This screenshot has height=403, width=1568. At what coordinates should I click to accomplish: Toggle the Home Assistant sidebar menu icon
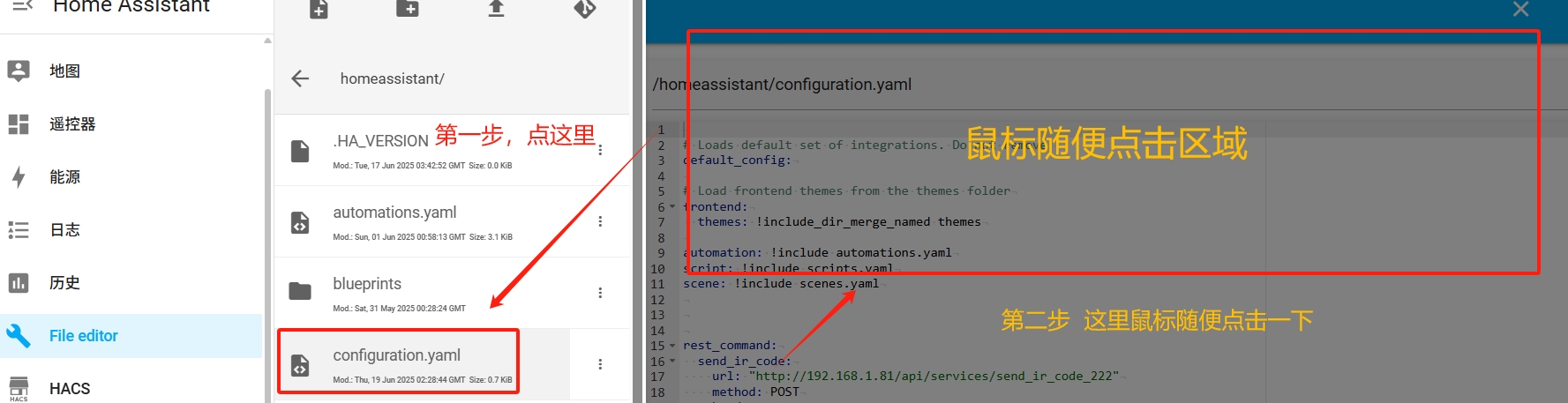tap(22, 5)
